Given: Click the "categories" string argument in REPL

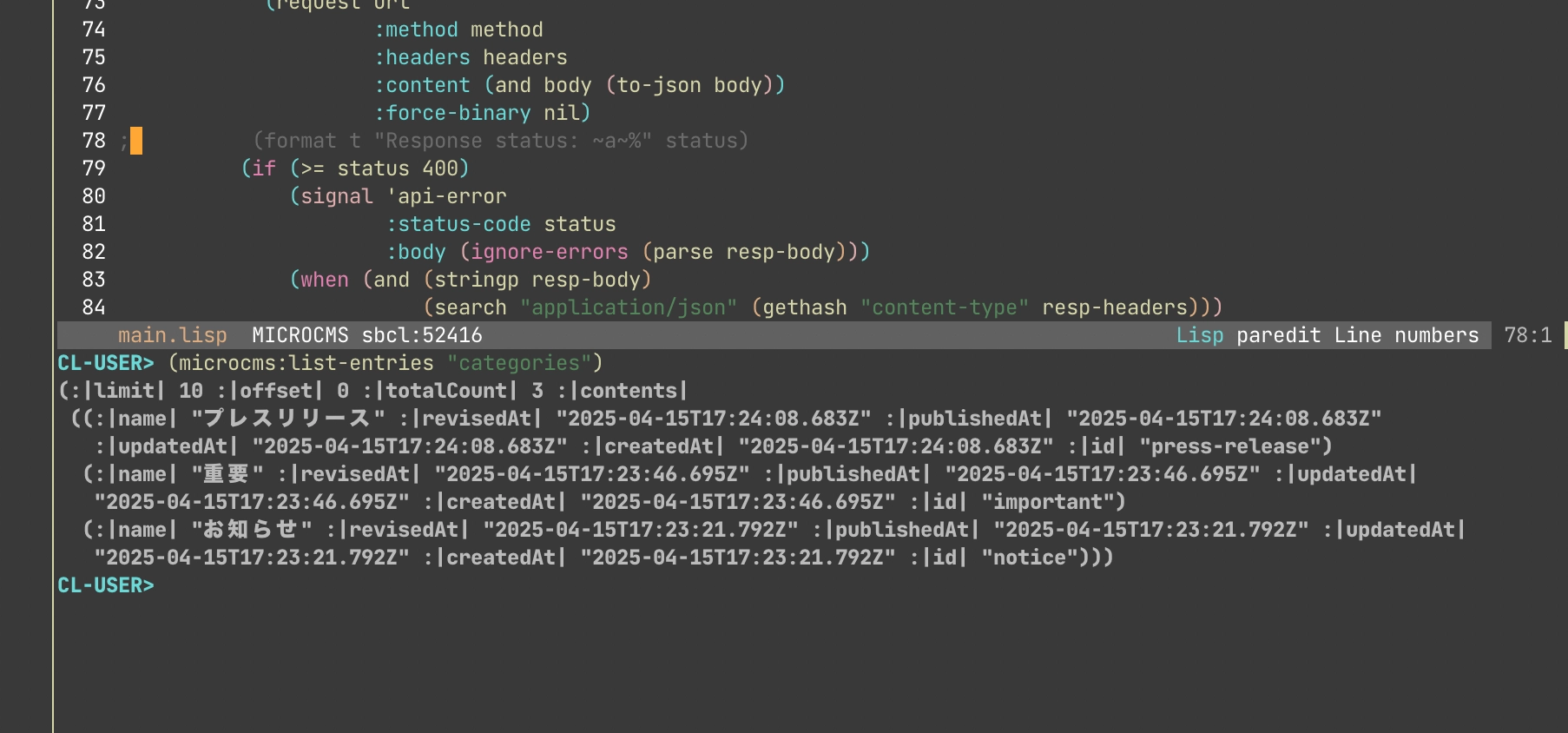Looking at the screenshot, I should (x=519, y=363).
